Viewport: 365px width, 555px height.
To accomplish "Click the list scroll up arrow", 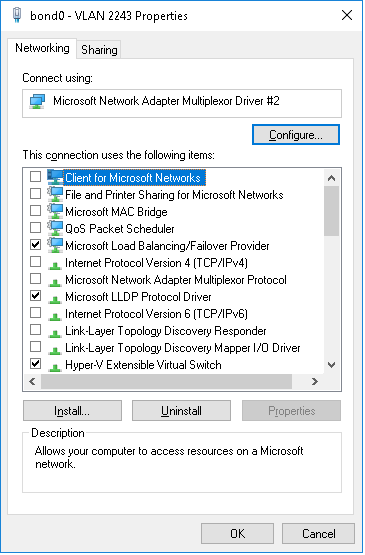I will pos(332,178).
